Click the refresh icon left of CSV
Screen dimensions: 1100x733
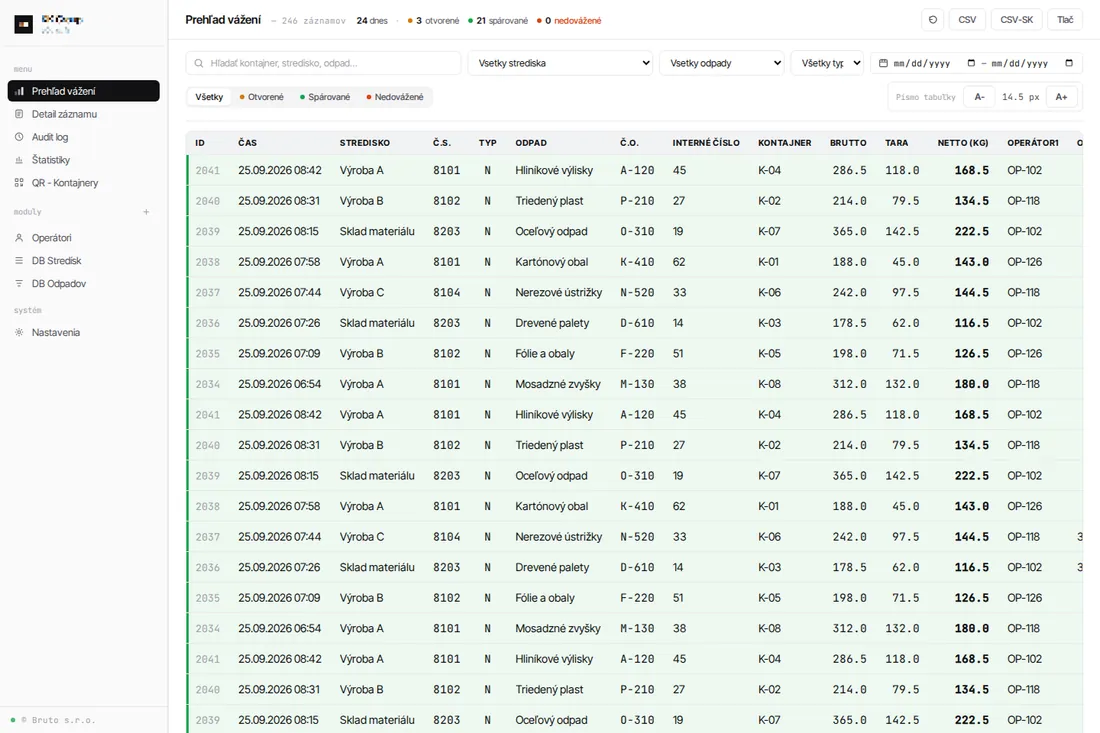point(932,20)
